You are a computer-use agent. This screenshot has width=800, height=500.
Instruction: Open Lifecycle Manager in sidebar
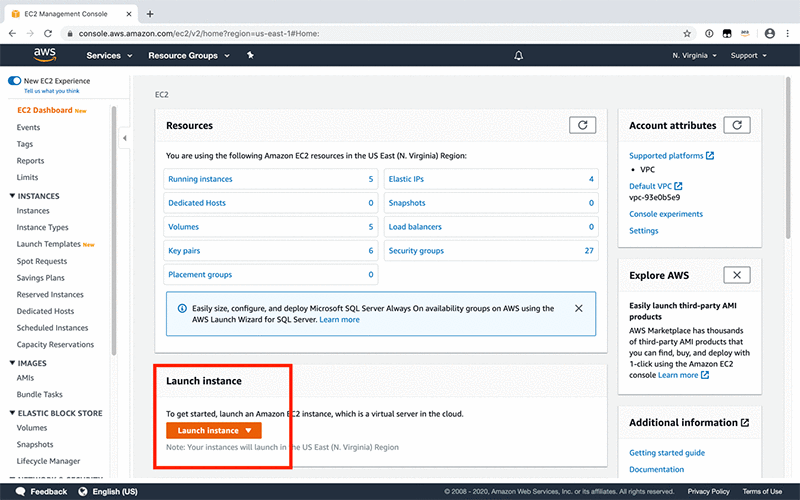coord(48,461)
